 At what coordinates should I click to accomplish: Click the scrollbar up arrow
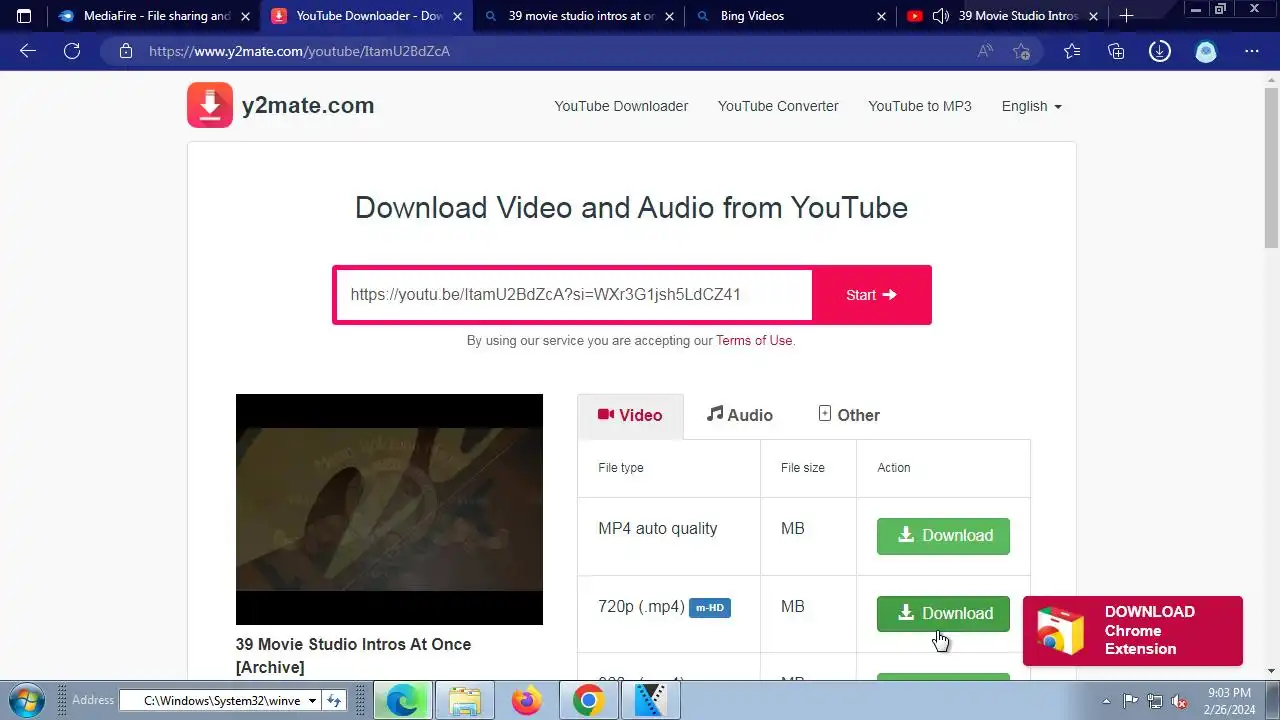[x=1271, y=79]
